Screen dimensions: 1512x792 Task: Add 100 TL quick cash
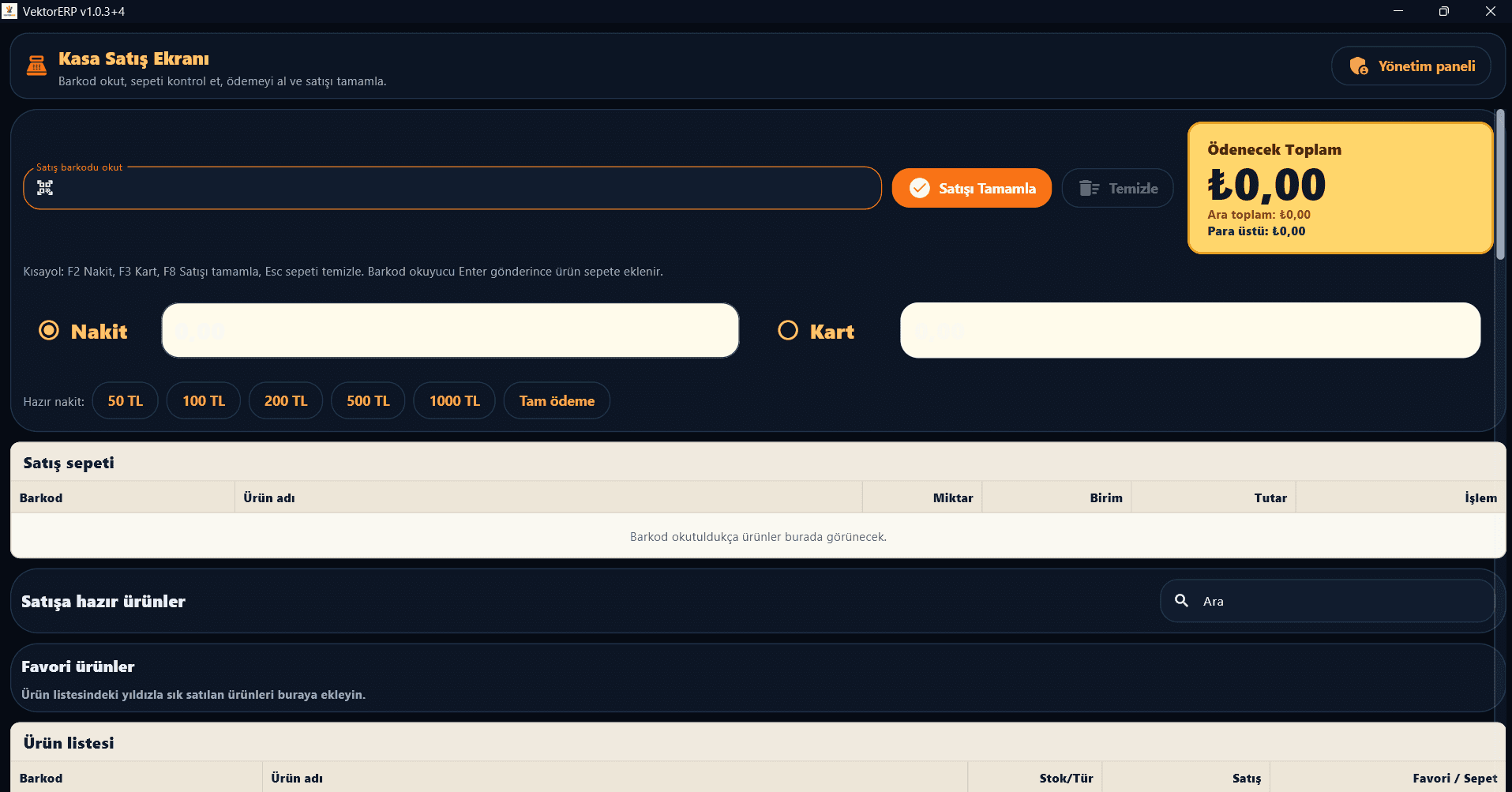pos(204,400)
